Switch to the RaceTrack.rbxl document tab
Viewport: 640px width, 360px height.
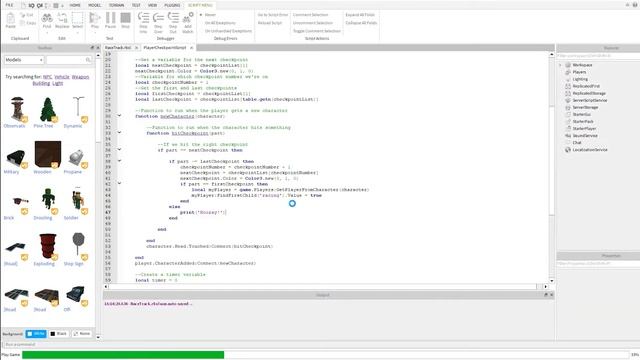[118, 48]
